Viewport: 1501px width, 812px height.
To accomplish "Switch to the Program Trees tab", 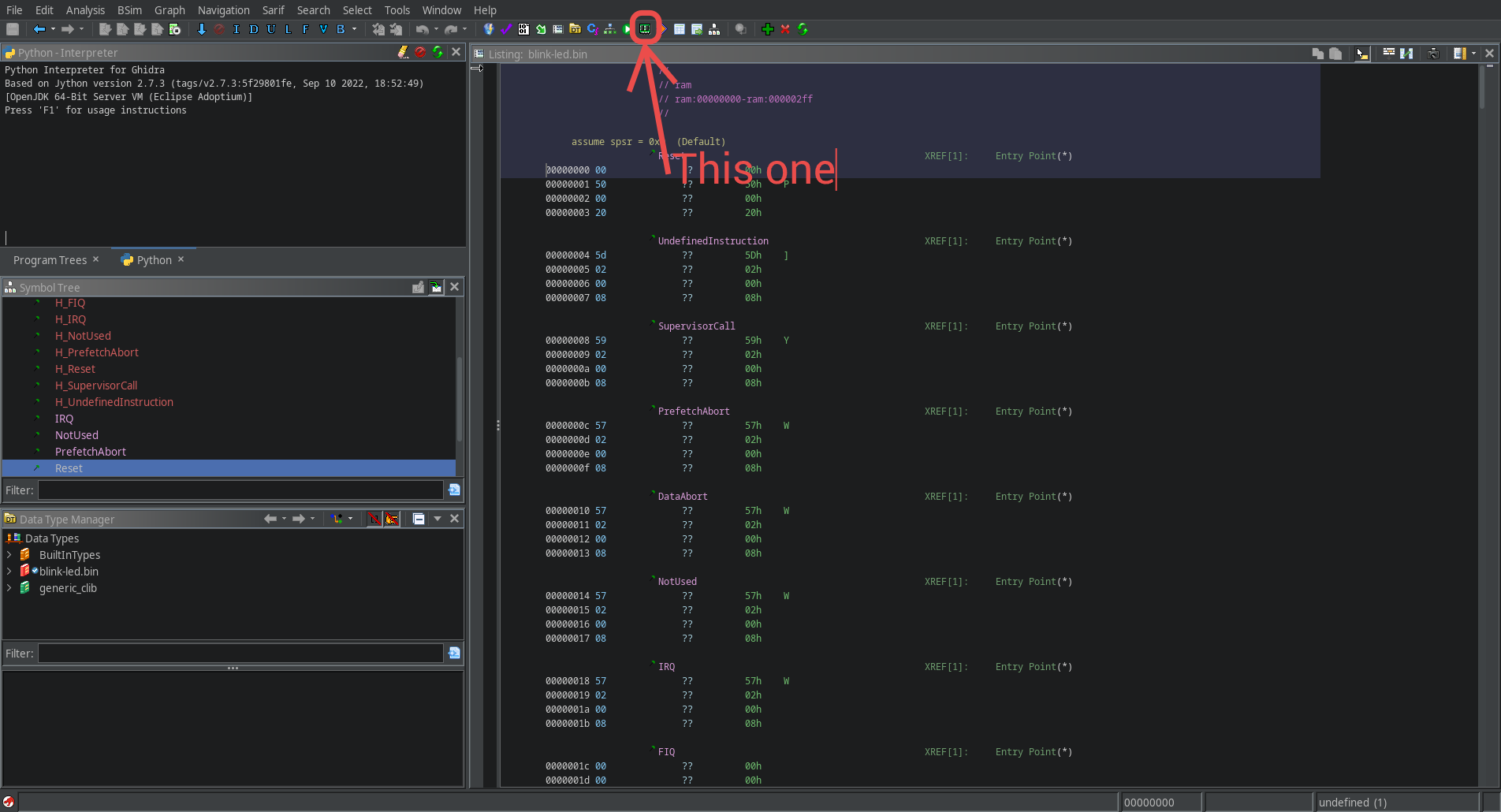I will click(50, 260).
